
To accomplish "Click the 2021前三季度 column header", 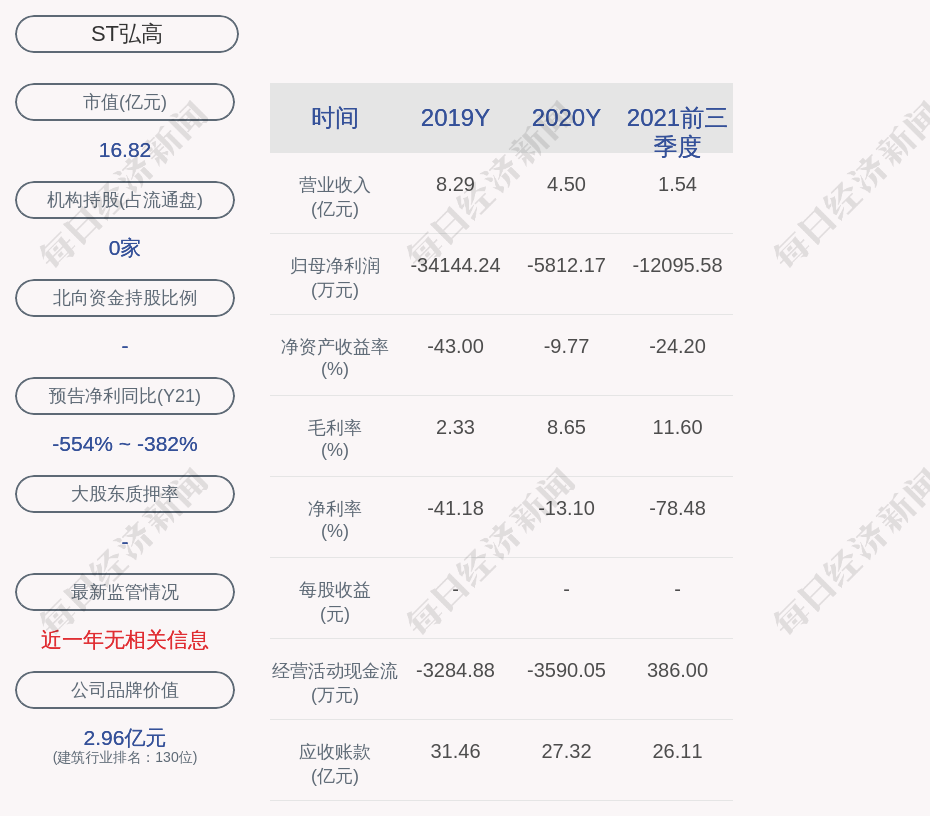I will click(x=677, y=131).
